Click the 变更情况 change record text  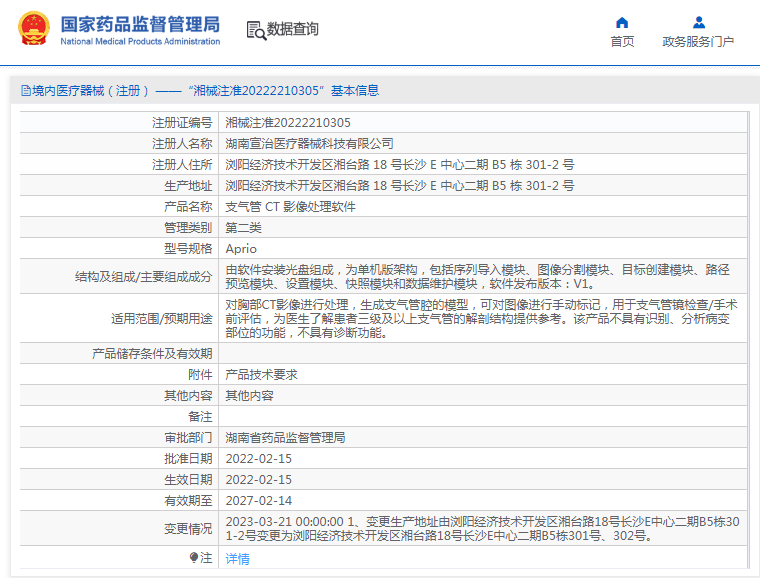[x=482, y=529]
